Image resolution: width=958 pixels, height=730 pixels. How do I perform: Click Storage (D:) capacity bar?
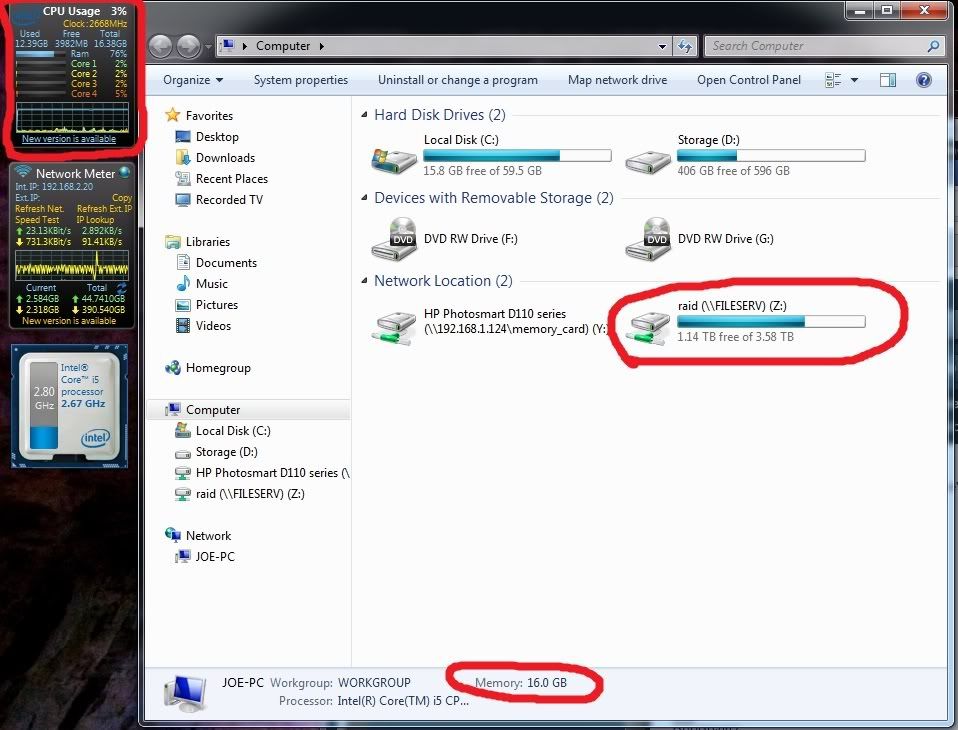coord(771,156)
